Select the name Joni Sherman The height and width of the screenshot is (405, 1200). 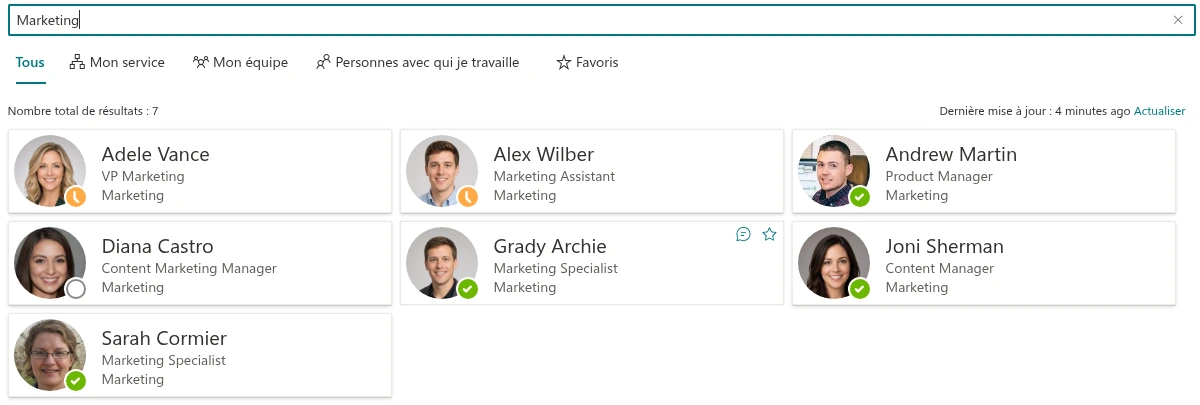[x=945, y=246]
